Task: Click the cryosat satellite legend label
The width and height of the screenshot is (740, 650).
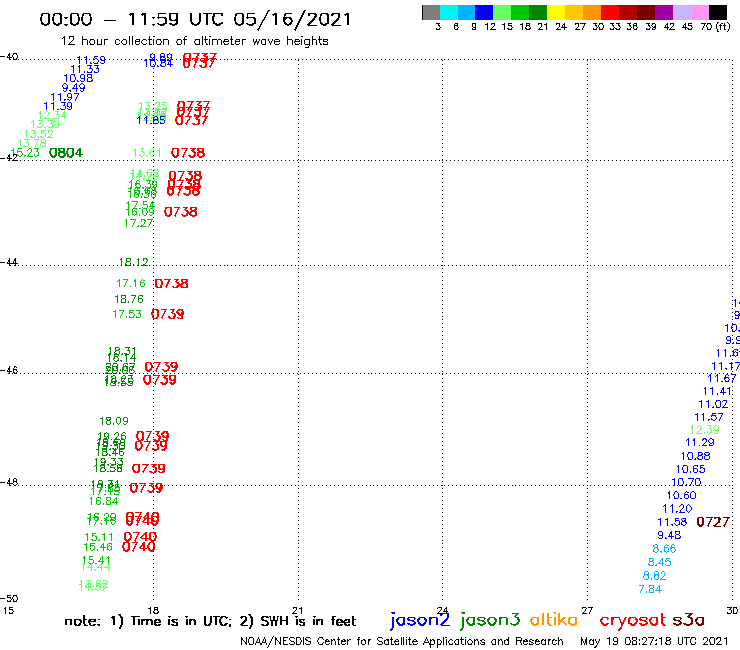Action: [633, 620]
